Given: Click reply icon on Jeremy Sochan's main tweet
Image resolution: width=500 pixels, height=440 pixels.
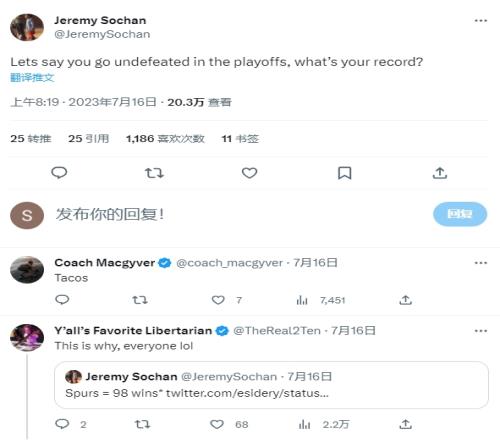Looking at the screenshot, I should click(59, 173).
